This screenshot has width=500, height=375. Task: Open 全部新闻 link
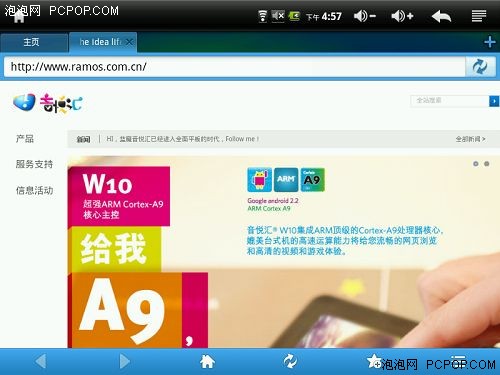pyautogui.click(x=470, y=139)
